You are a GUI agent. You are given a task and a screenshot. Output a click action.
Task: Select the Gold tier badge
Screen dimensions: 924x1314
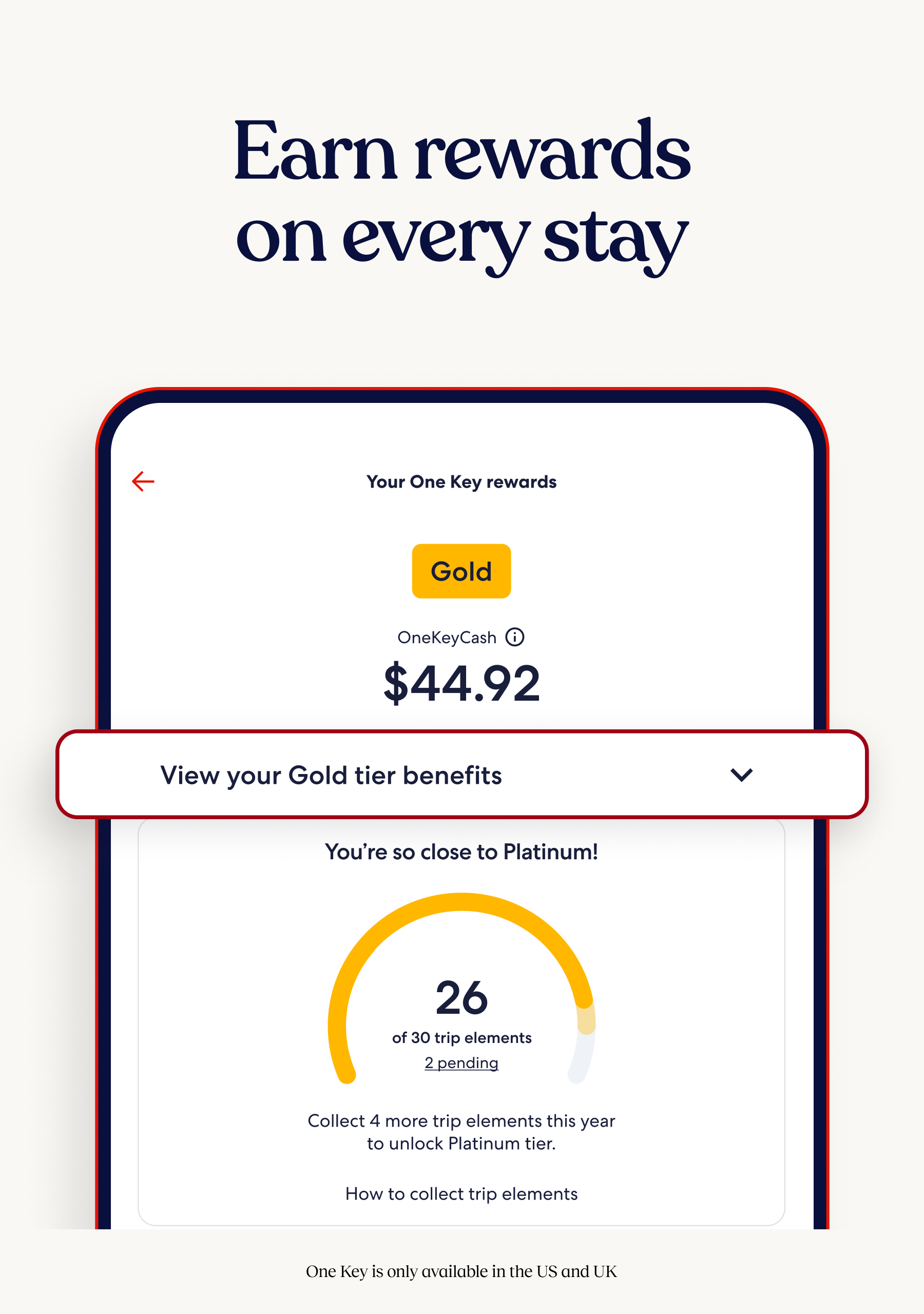pos(461,571)
